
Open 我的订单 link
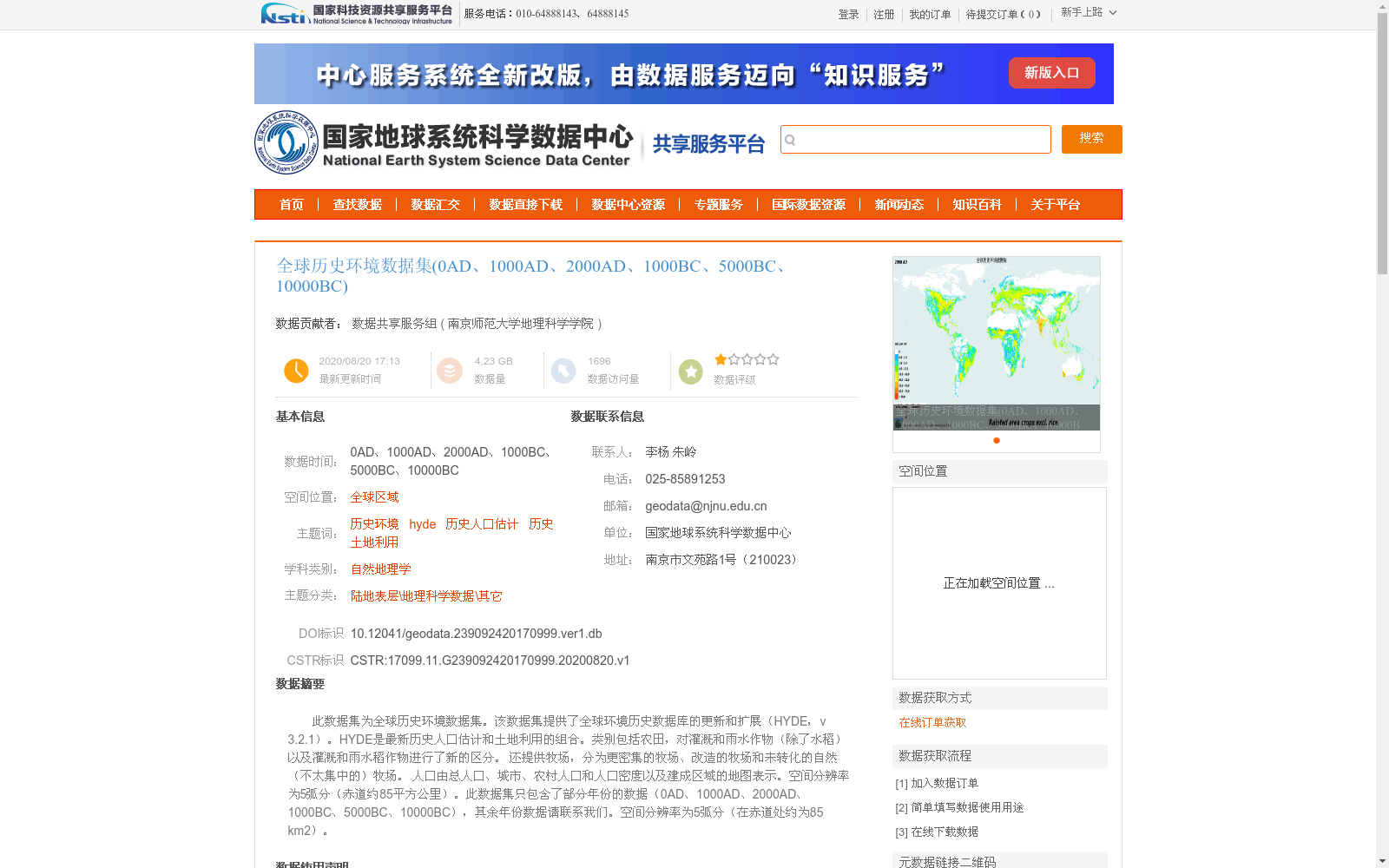pos(930,15)
